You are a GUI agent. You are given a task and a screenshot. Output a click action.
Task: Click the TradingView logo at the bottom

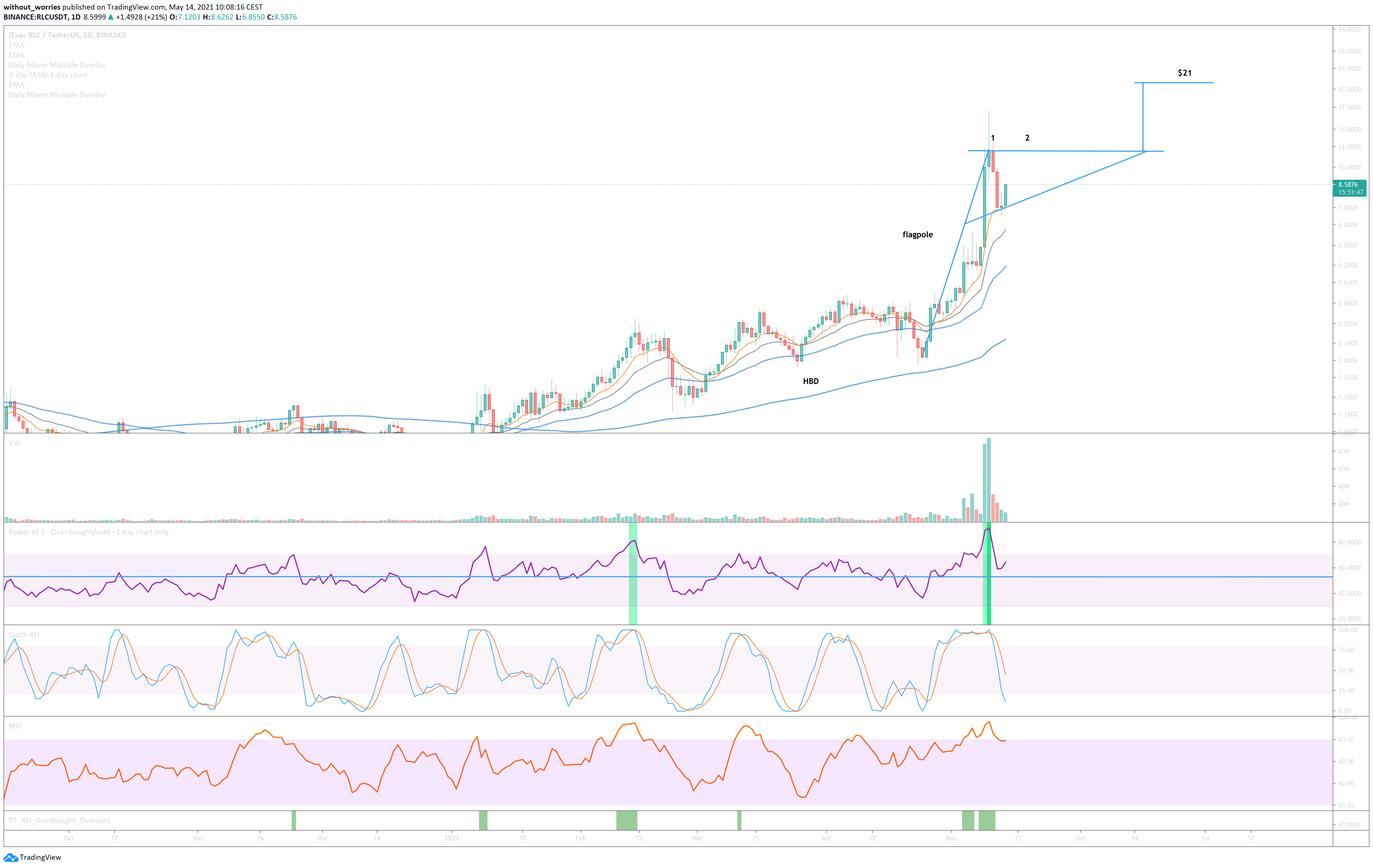point(32,857)
